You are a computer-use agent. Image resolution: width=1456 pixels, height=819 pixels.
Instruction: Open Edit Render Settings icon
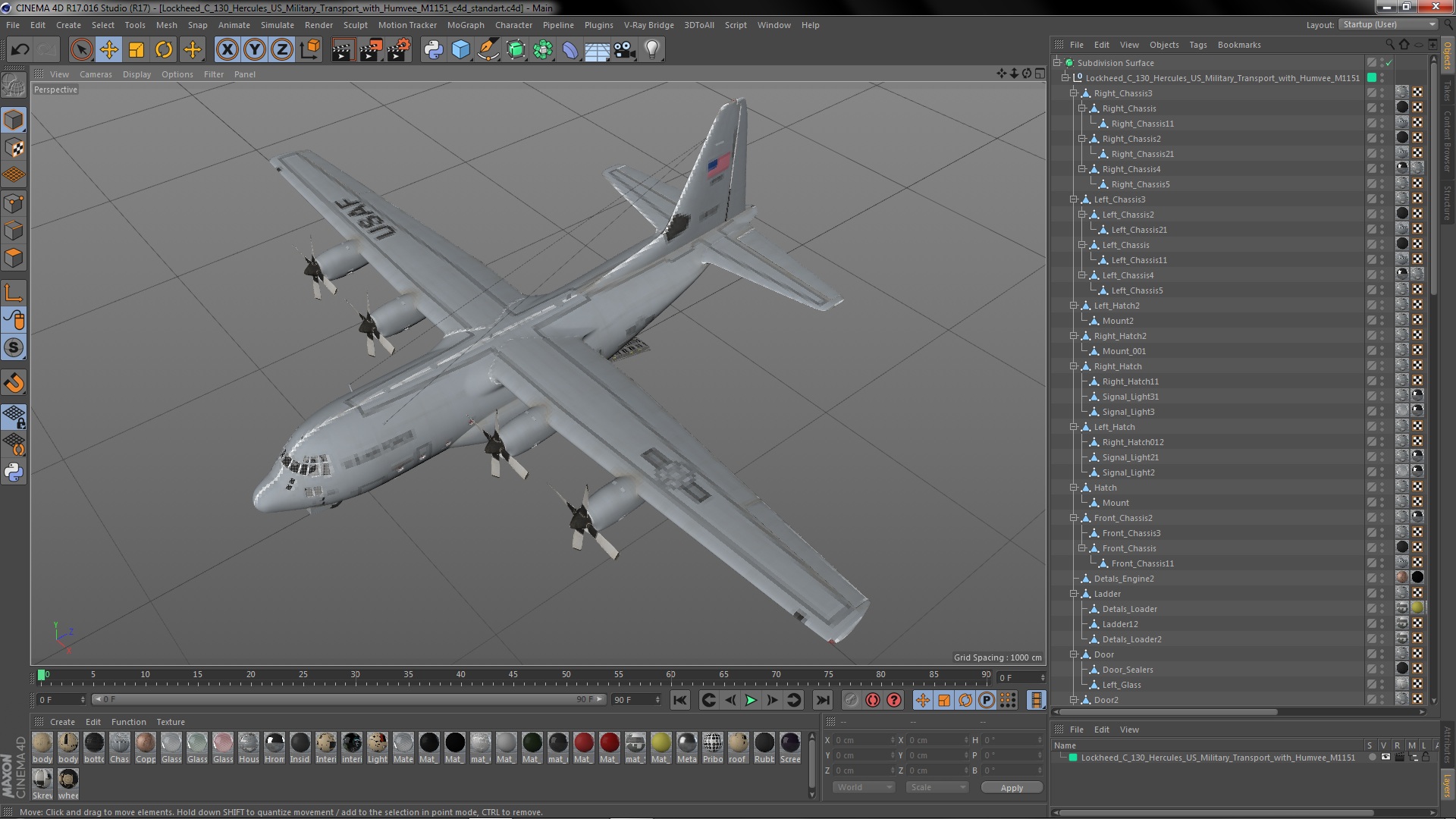click(398, 50)
